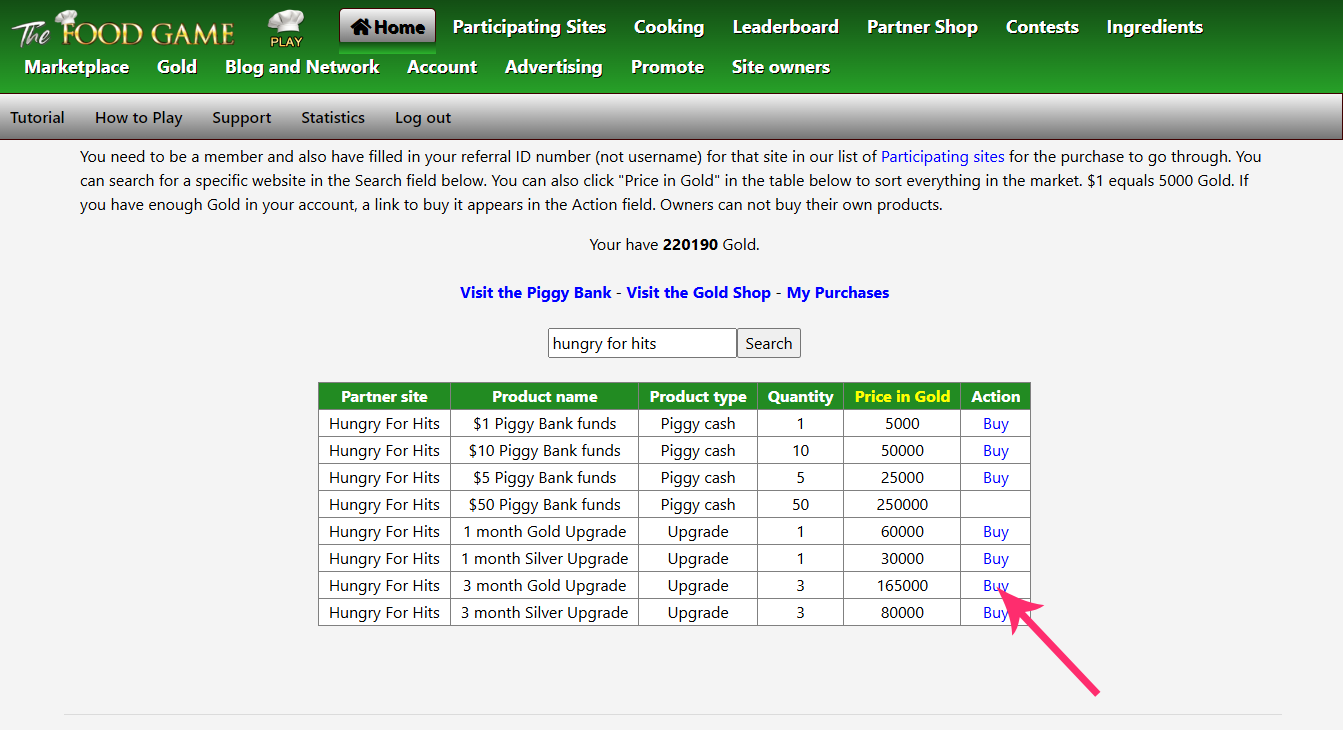Sort table by Price in Gold header
1343x730 pixels.
(902, 397)
